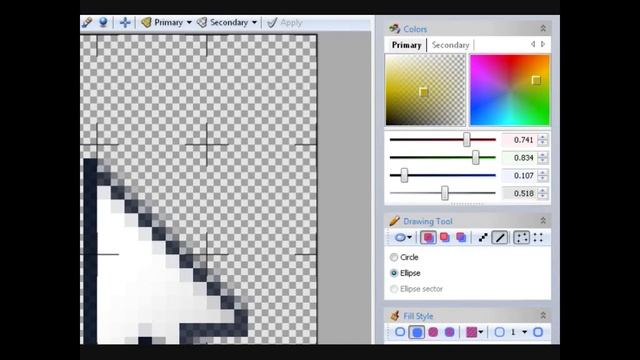Collapse the Drawing Tool panel

pos(543,221)
